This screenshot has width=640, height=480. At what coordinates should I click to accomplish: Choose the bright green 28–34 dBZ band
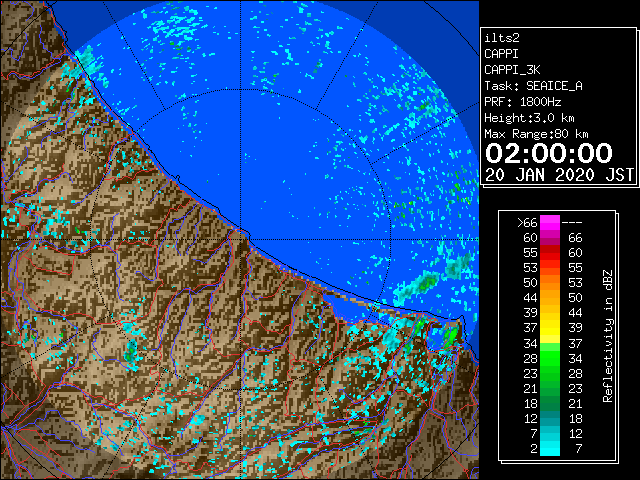(550, 358)
